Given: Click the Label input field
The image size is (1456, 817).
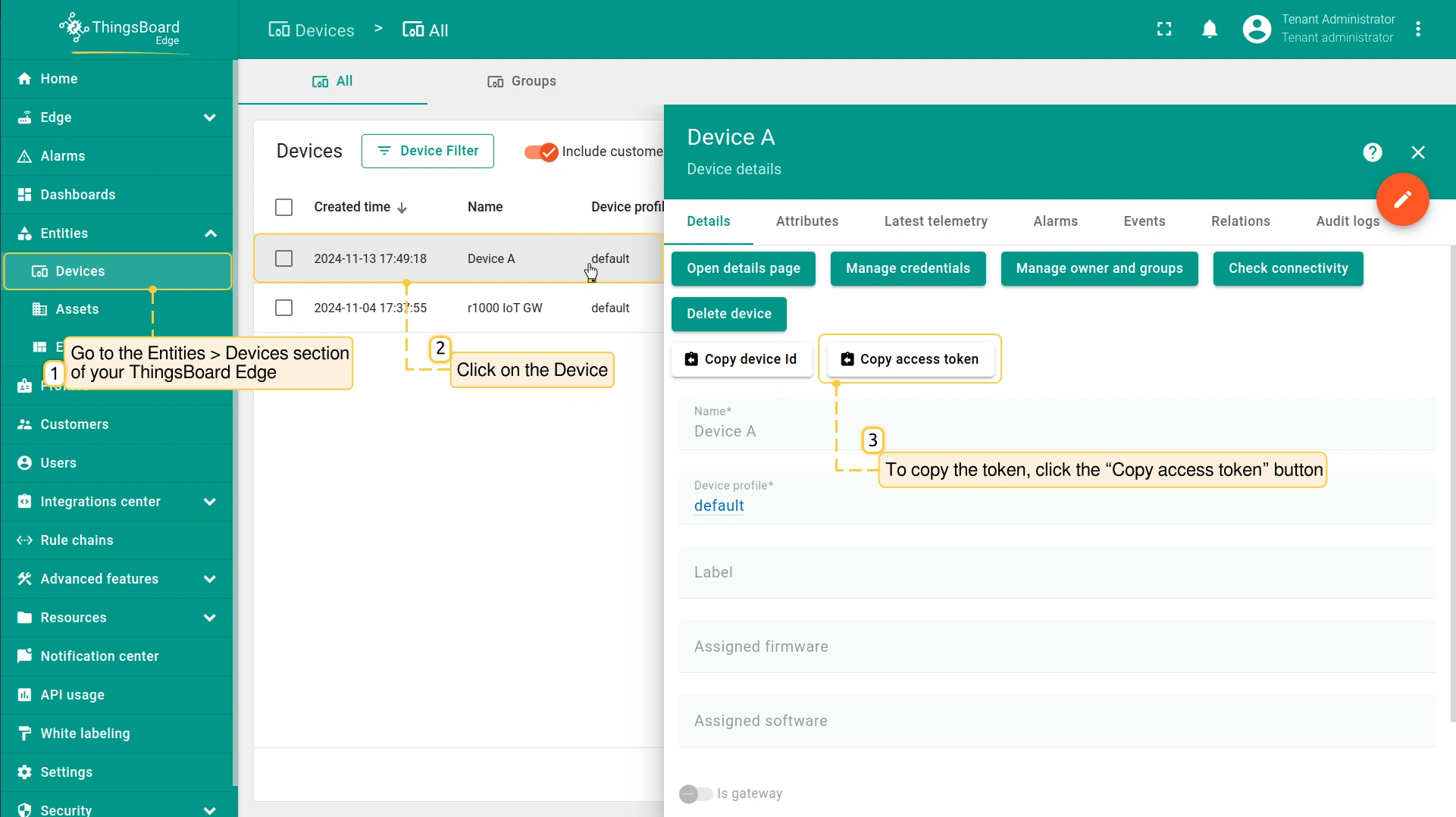Looking at the screenshot, I should pos(1057,572).
